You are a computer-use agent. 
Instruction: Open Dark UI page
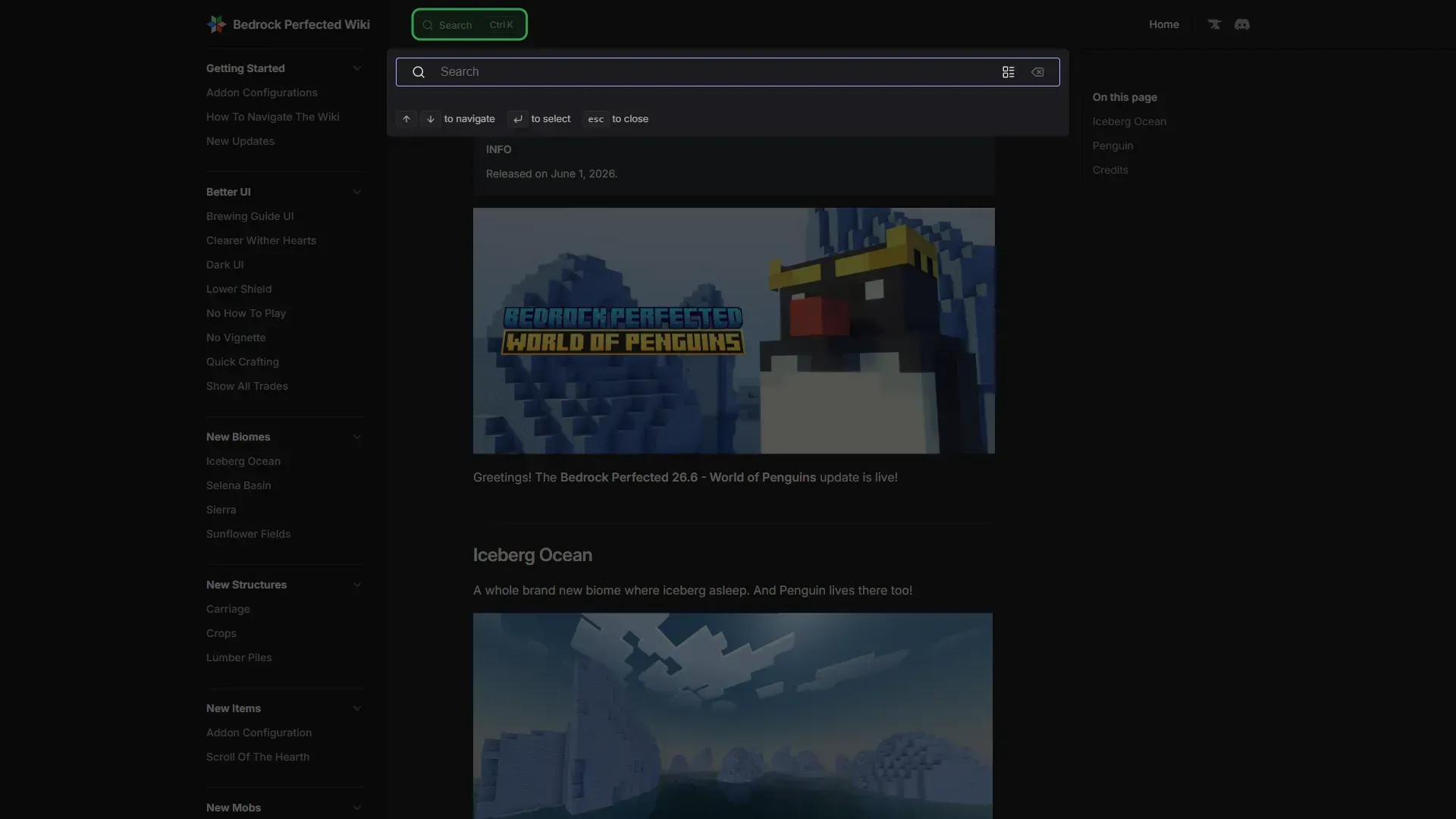(x=224, y=265)
